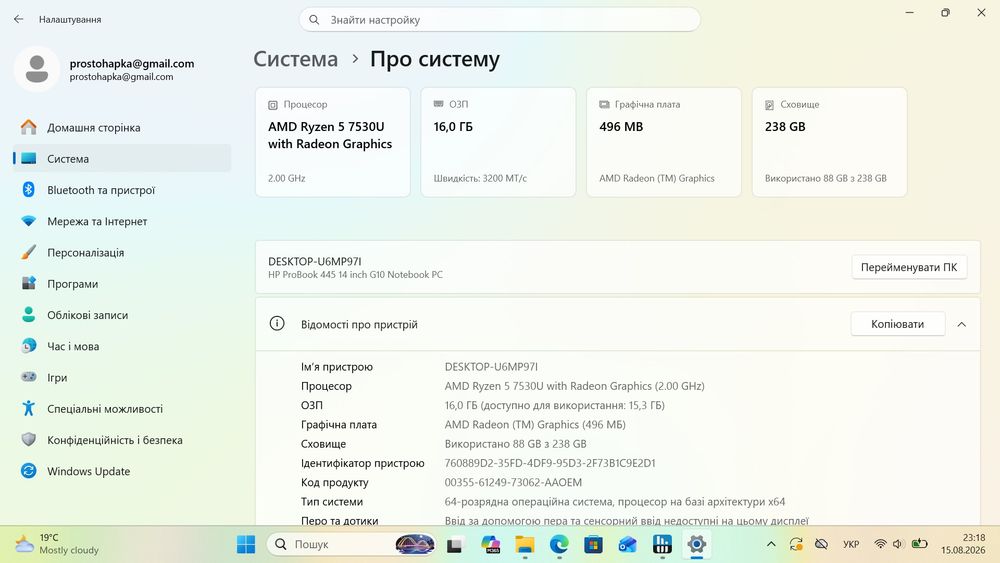The width and height of the screenshot is (1000, 563).
Task: Click the Тип системи row value
Action: pos(615,502)
